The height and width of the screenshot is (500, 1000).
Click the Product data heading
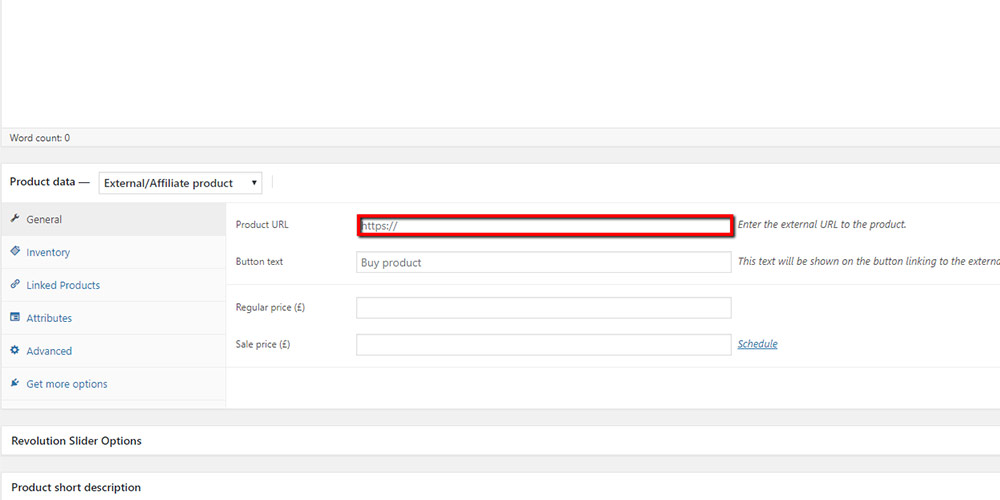pyautogui.click(x=50, y=182)
